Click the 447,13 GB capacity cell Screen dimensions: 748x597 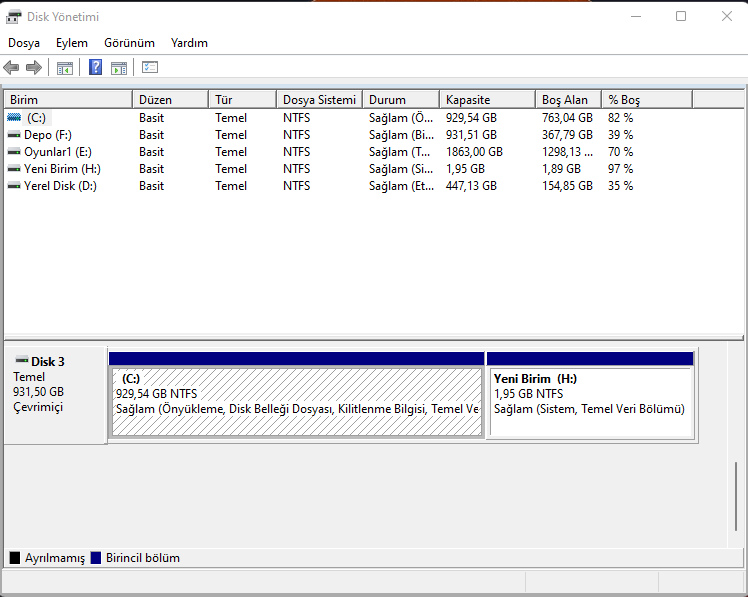pos(471,186)
